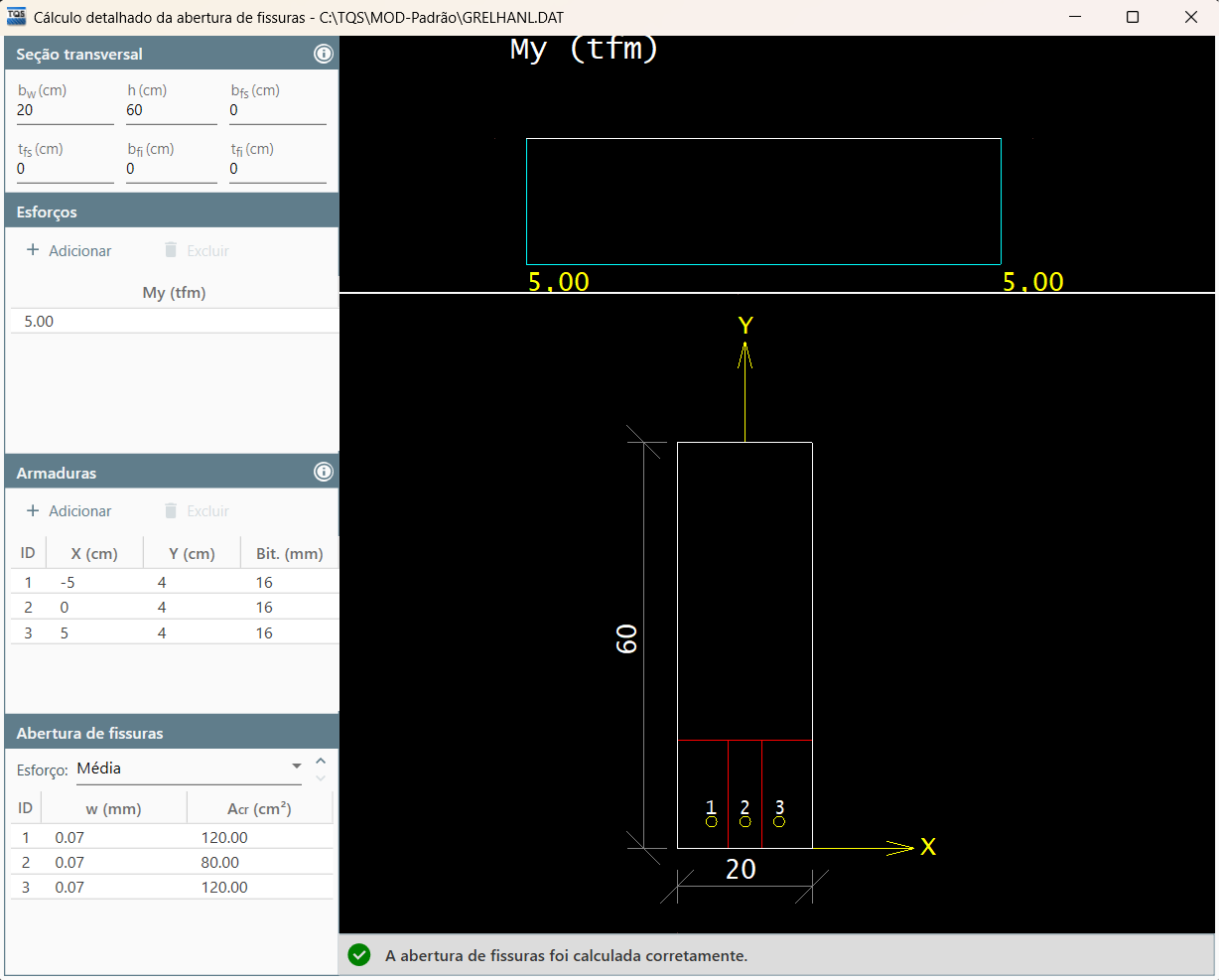Click the Y (cm) column header in Armaduras
The image size is (1219, 980).
[193, 553]
